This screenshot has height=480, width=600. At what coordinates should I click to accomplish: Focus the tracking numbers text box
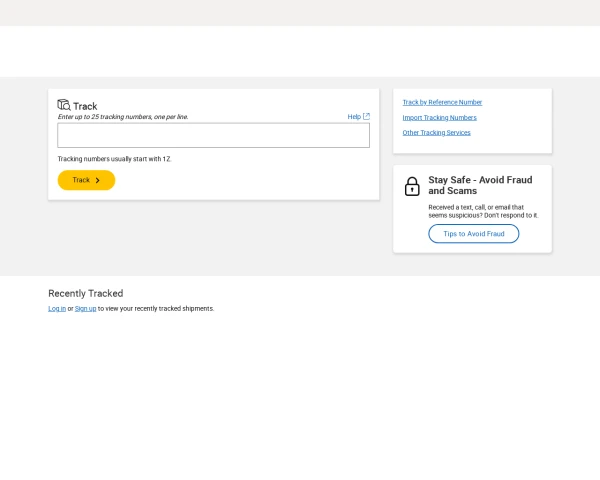213,135
